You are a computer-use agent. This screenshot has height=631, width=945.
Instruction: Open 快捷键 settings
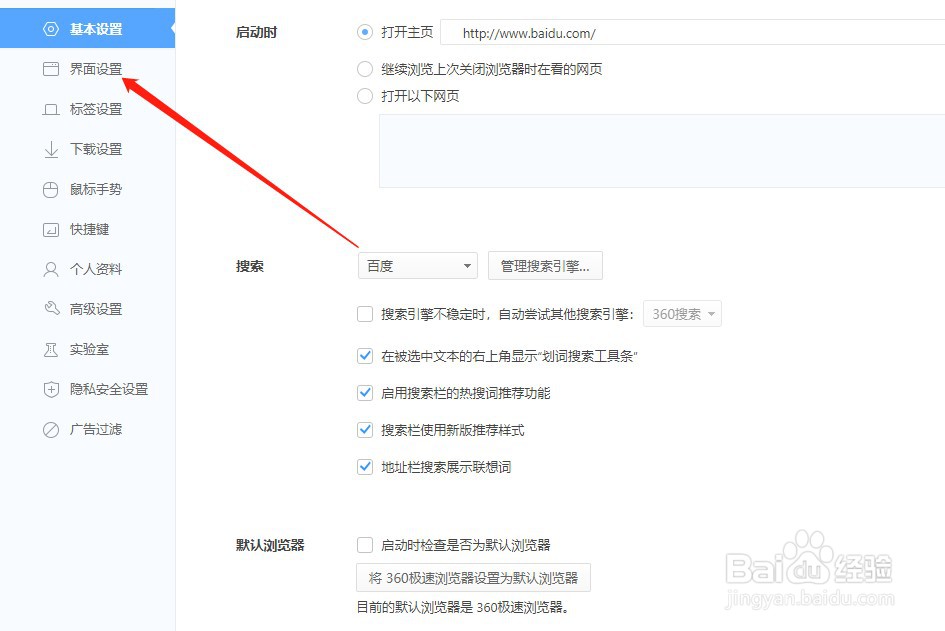click(x=87, y=229)
